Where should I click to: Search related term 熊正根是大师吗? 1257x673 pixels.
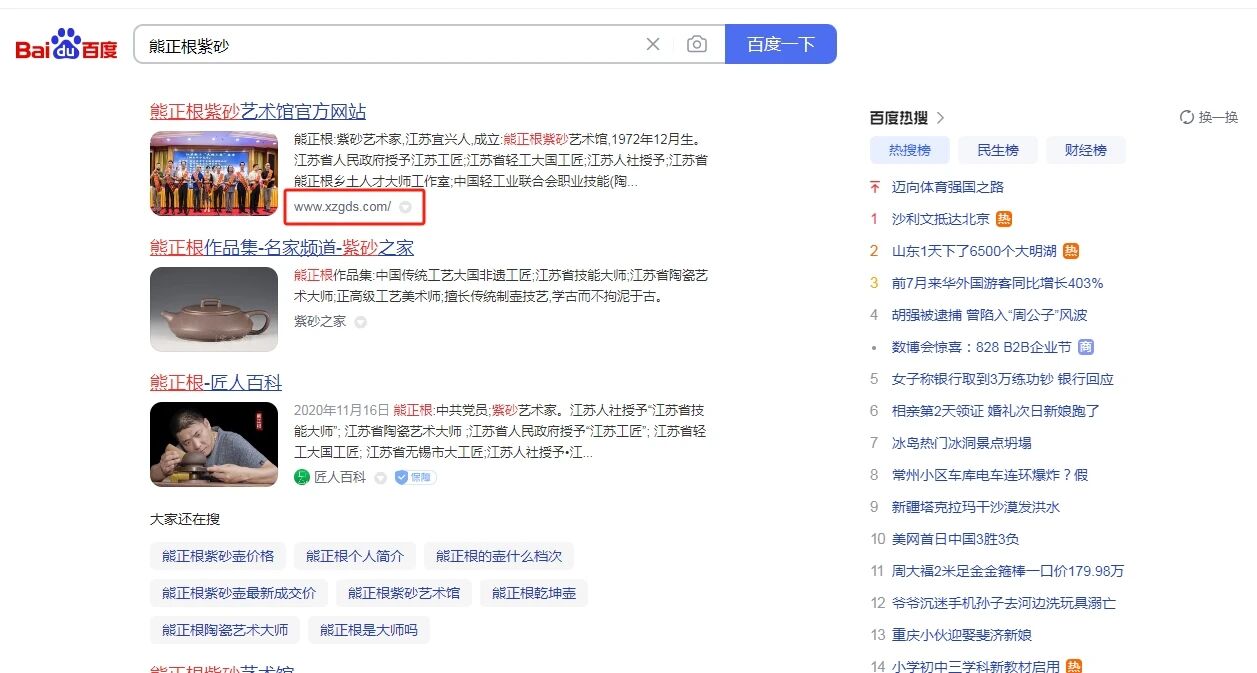point(369,630)
